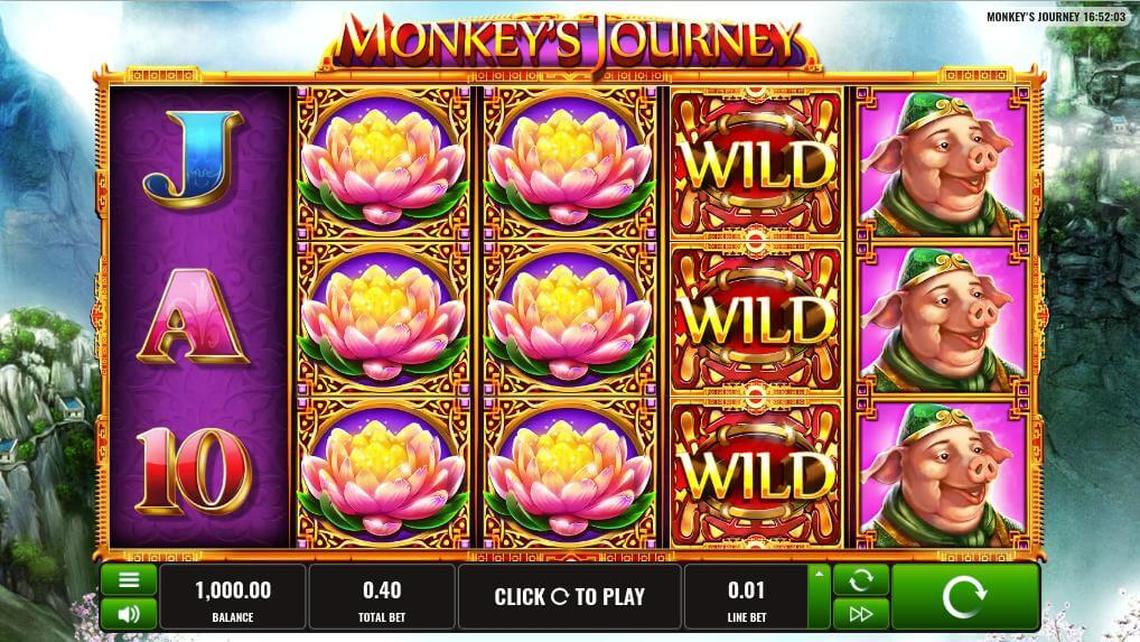Mute the game sound
This screenshot has width=1140, height=642.
pos(129,614)
